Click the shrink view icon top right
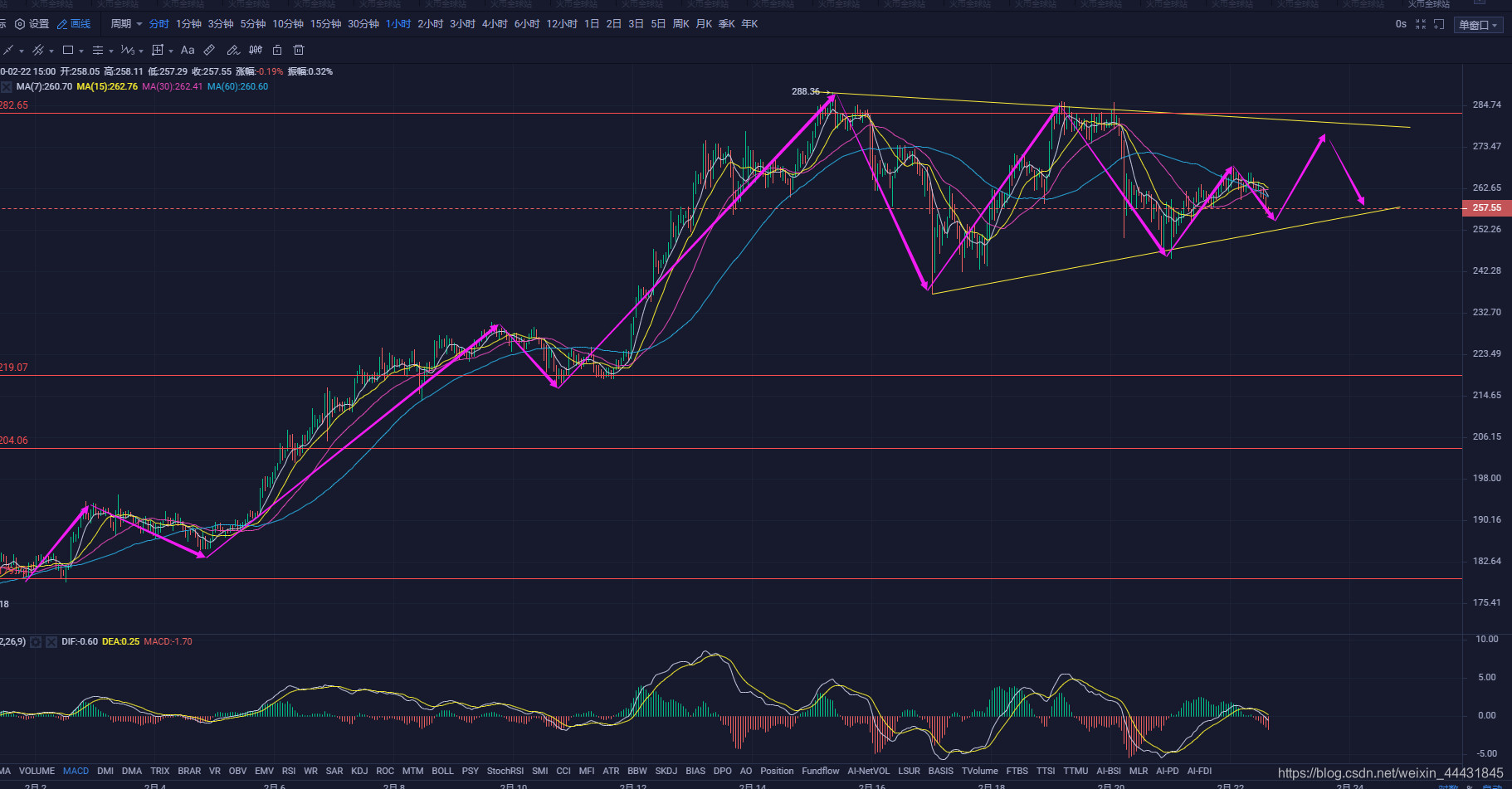 tap(1420, 24)
